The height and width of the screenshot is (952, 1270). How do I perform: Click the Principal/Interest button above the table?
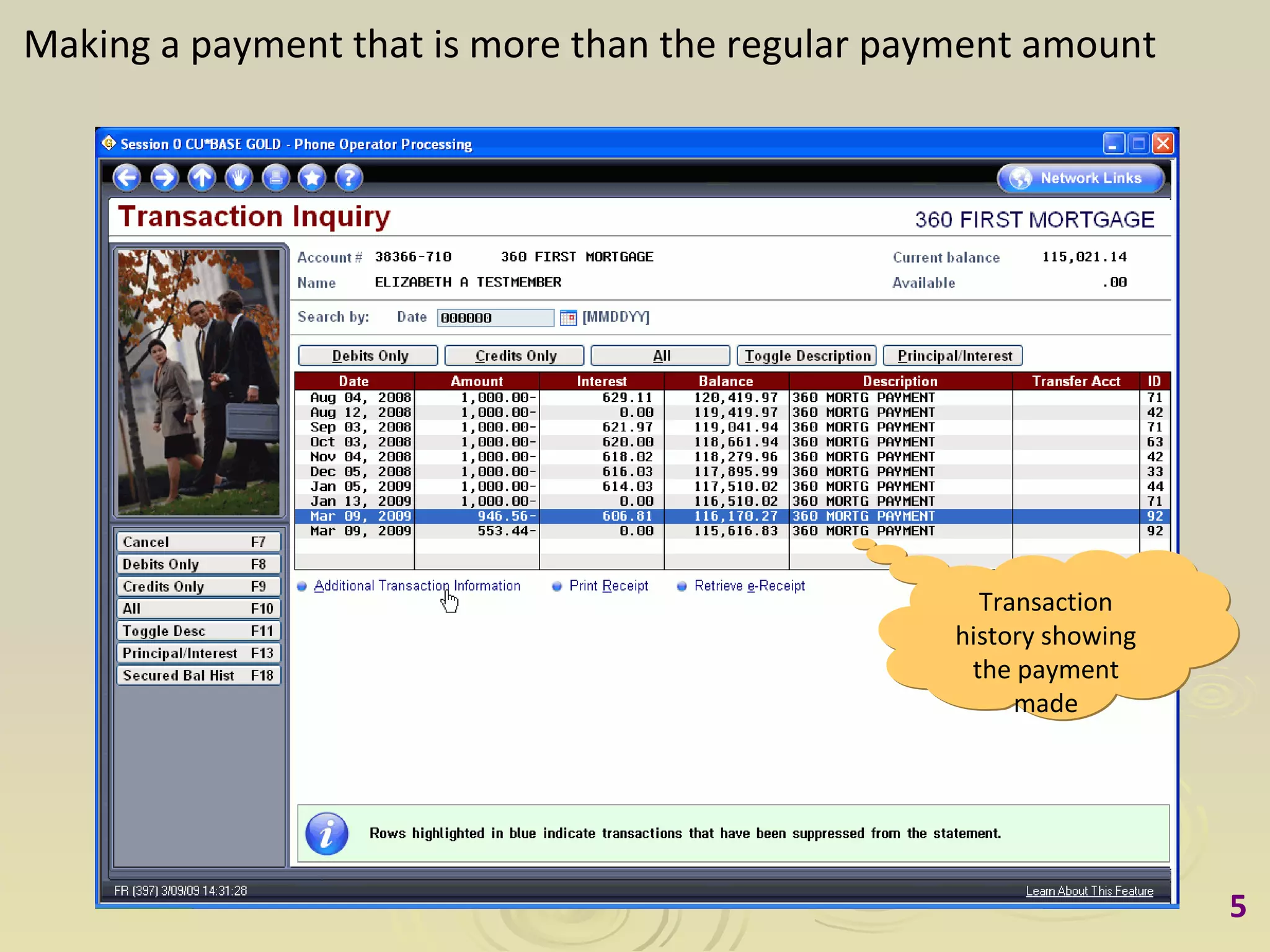click(953, 356)
